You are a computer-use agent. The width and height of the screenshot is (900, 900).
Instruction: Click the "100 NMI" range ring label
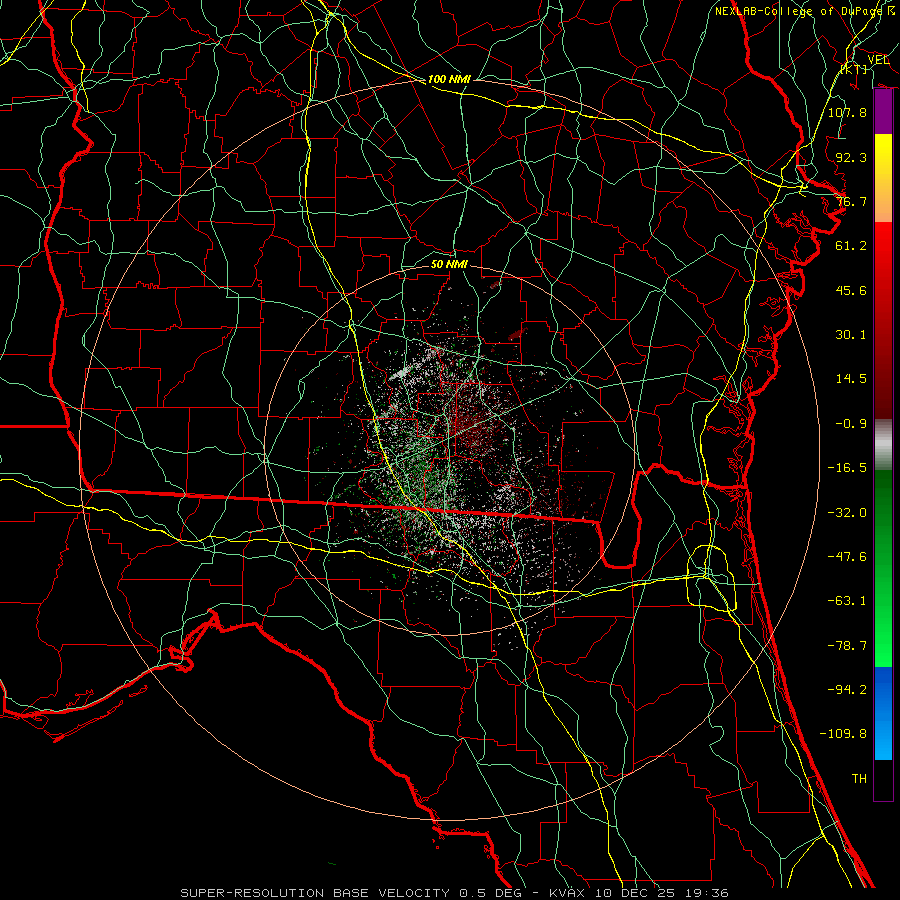[x=449, y=79]
